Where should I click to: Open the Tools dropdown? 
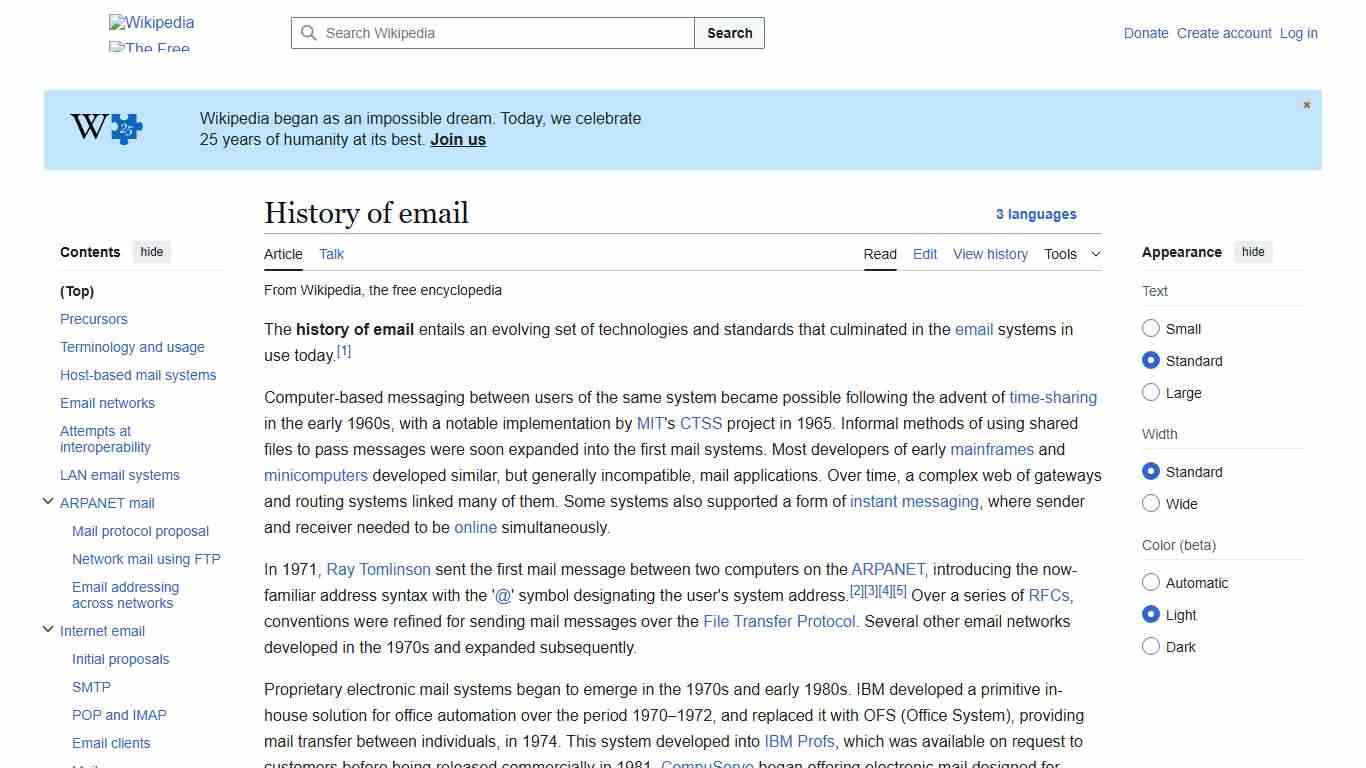coord(1071,254)
